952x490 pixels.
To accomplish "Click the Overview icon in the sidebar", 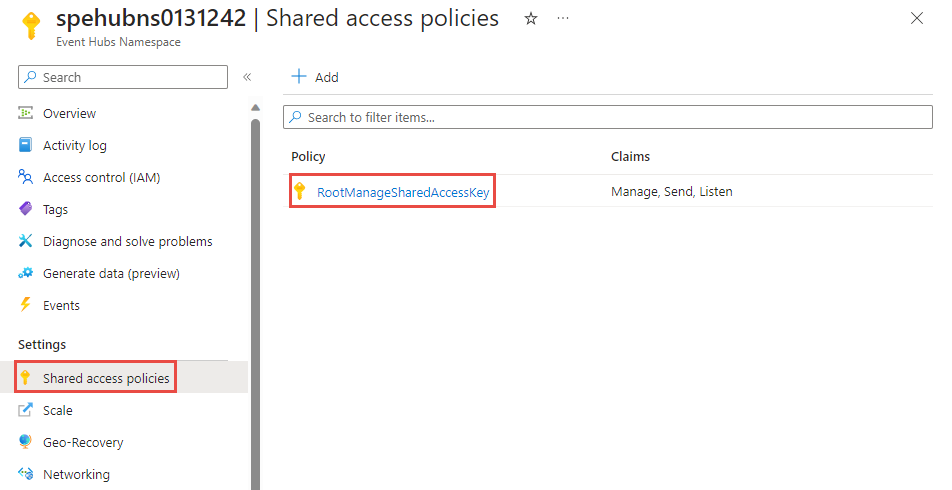I will point(26,113).
